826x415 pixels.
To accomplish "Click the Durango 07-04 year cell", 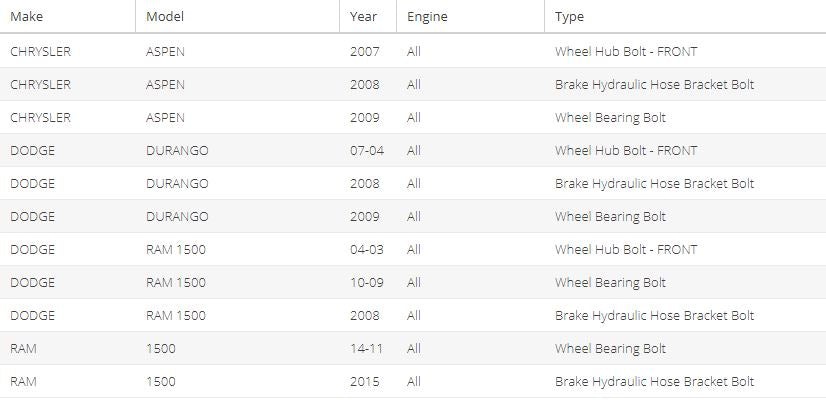I will coord(367,151).
